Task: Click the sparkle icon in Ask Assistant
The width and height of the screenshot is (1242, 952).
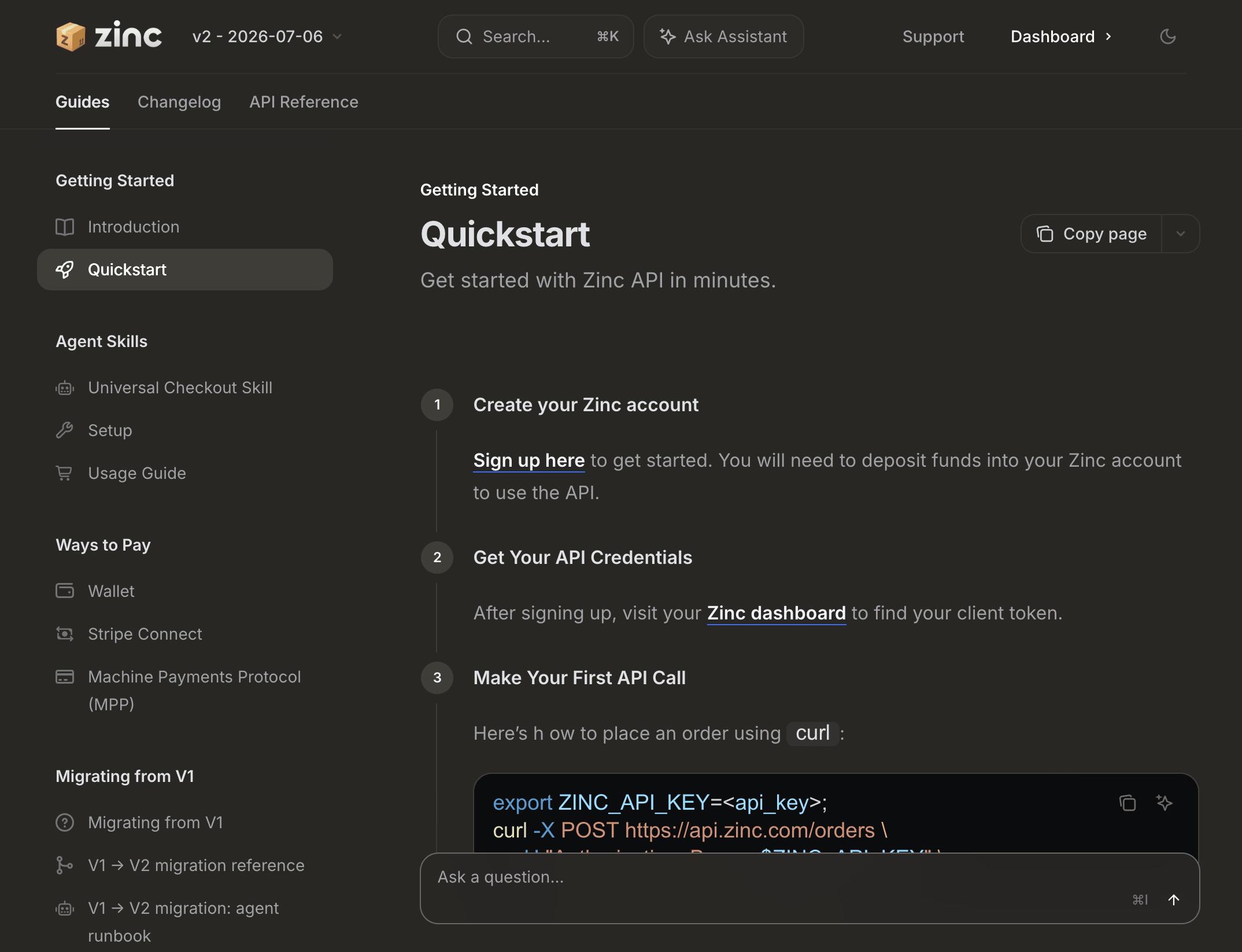Action: (668, 36)
